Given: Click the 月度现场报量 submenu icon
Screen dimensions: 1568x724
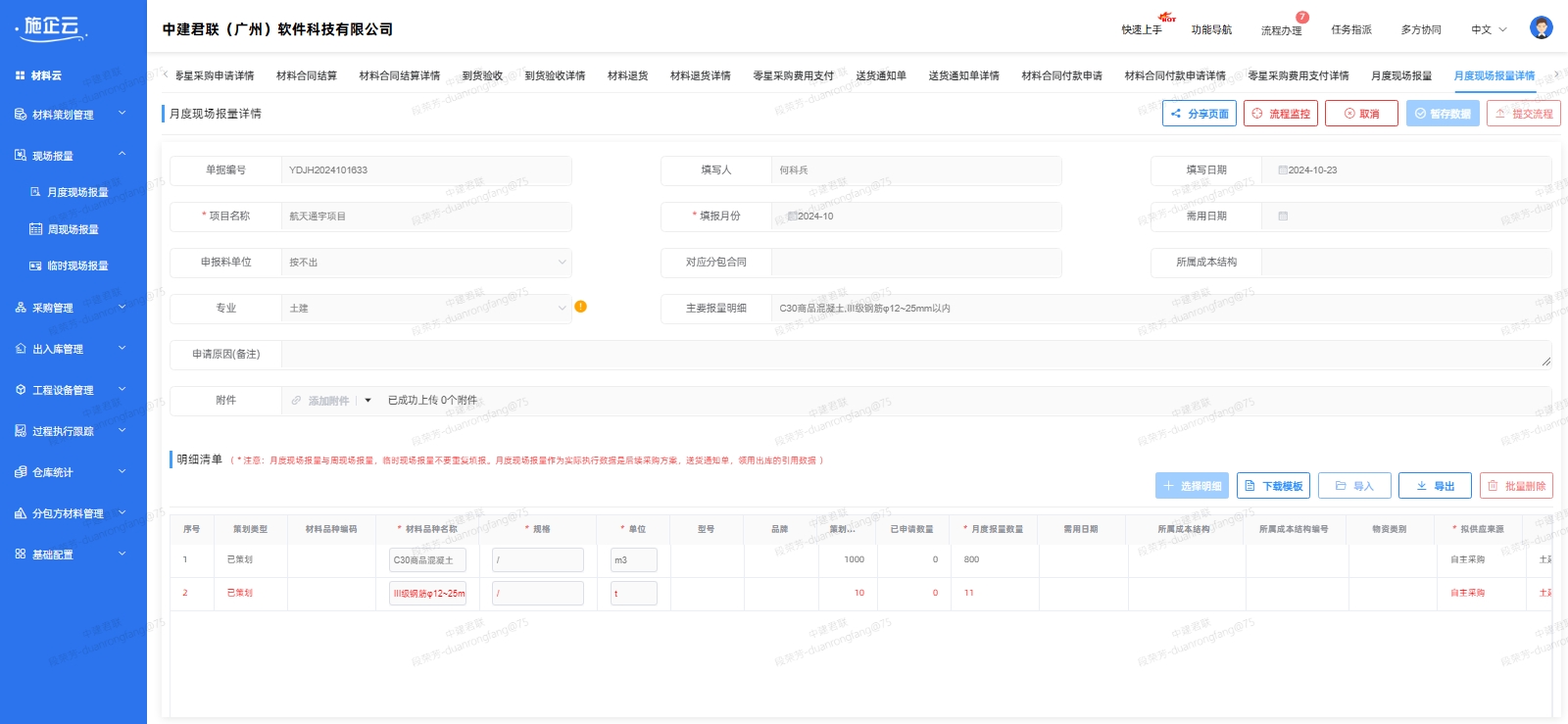Looking at the screenshot, I should (x=36, y=192).
